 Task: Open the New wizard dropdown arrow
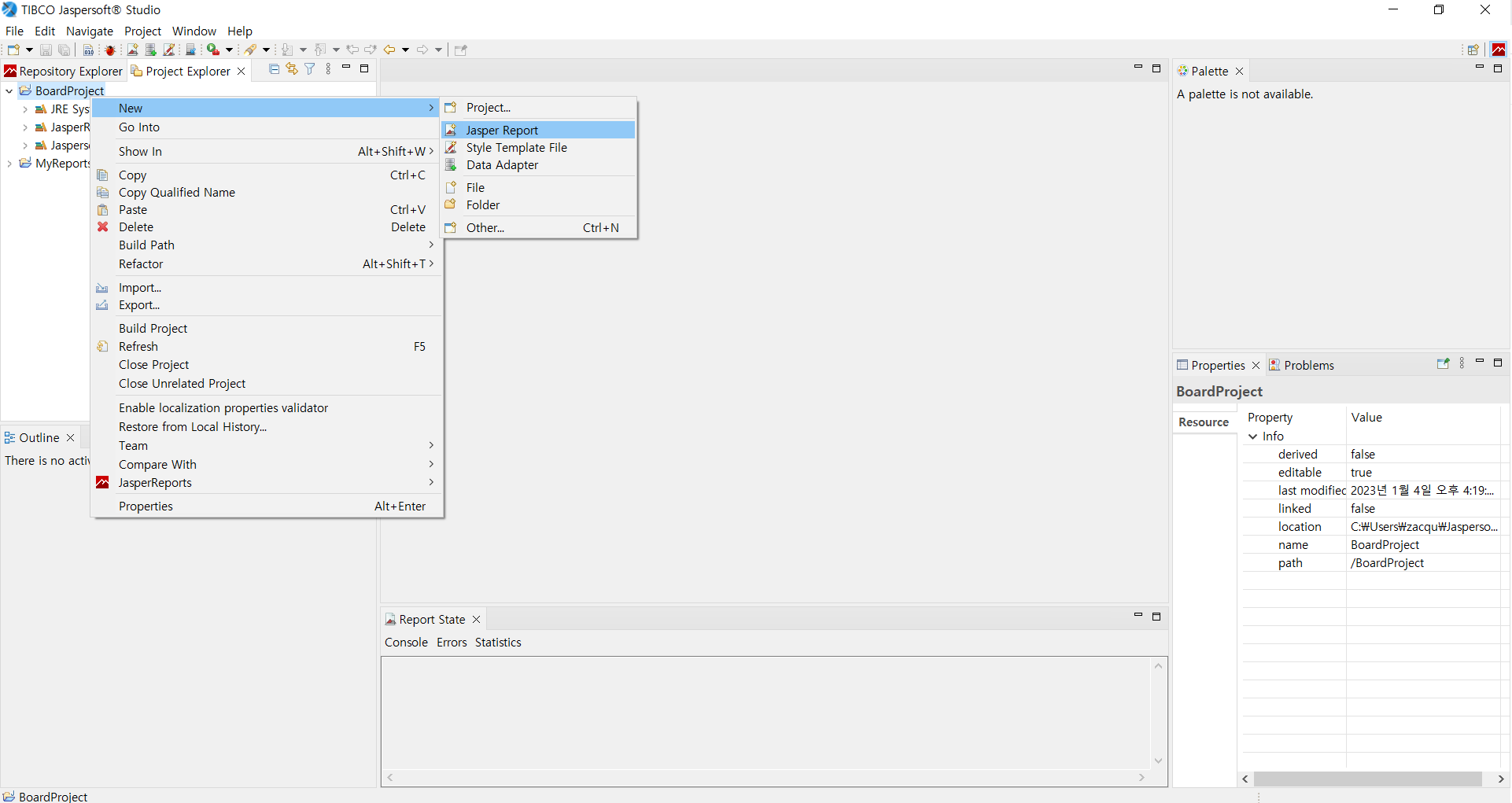pos(29,50)
